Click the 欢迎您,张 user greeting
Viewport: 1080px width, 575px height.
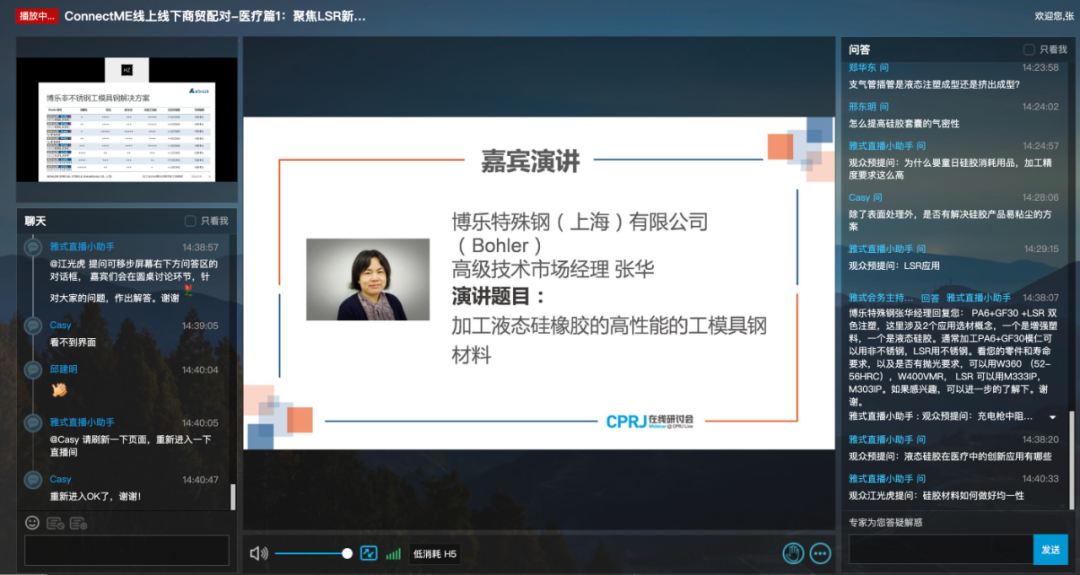pos(1054,16)
